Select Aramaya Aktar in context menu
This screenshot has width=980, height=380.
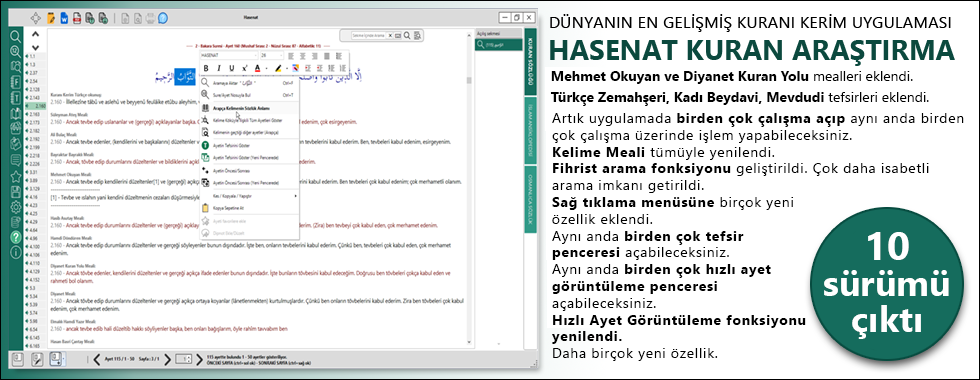(250, 82)
